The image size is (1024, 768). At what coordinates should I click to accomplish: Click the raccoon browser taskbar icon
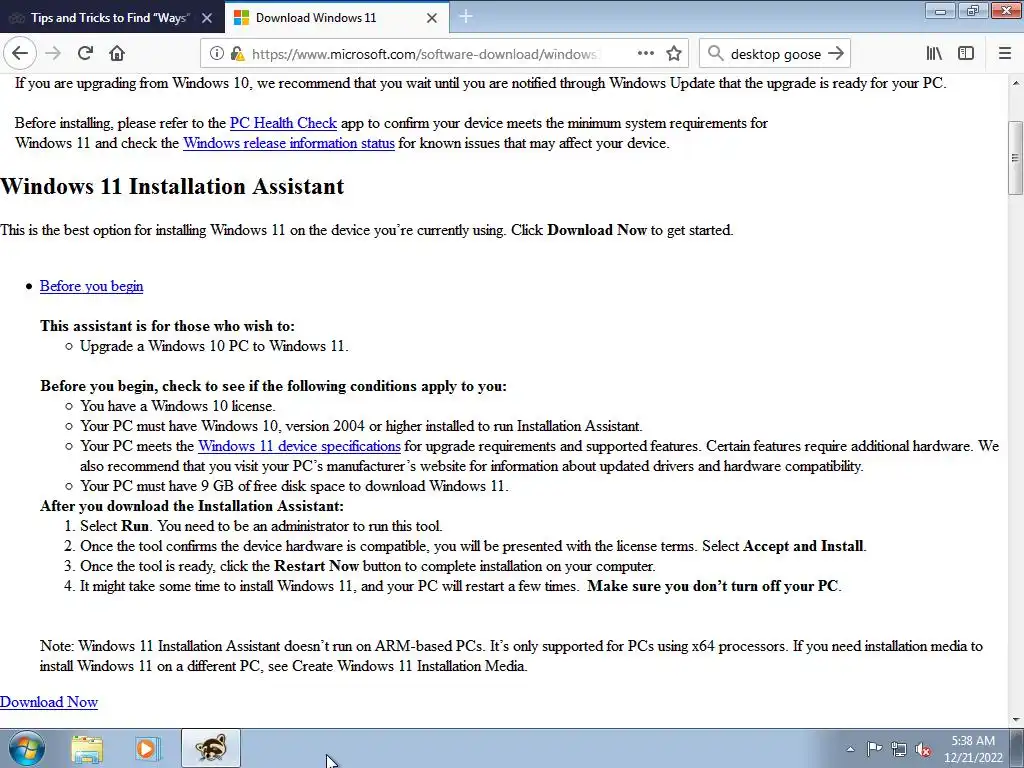coord(210,748)
